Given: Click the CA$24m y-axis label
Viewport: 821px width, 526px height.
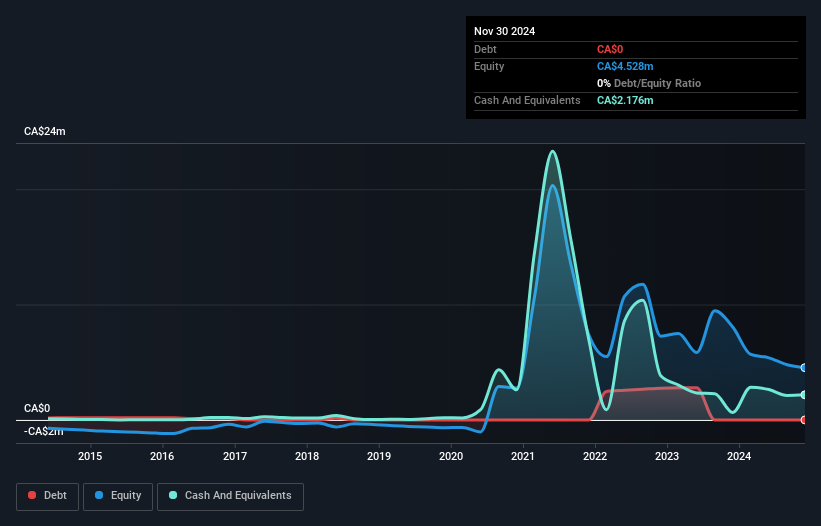Looking at the screenshot, I should click(45, 131).
